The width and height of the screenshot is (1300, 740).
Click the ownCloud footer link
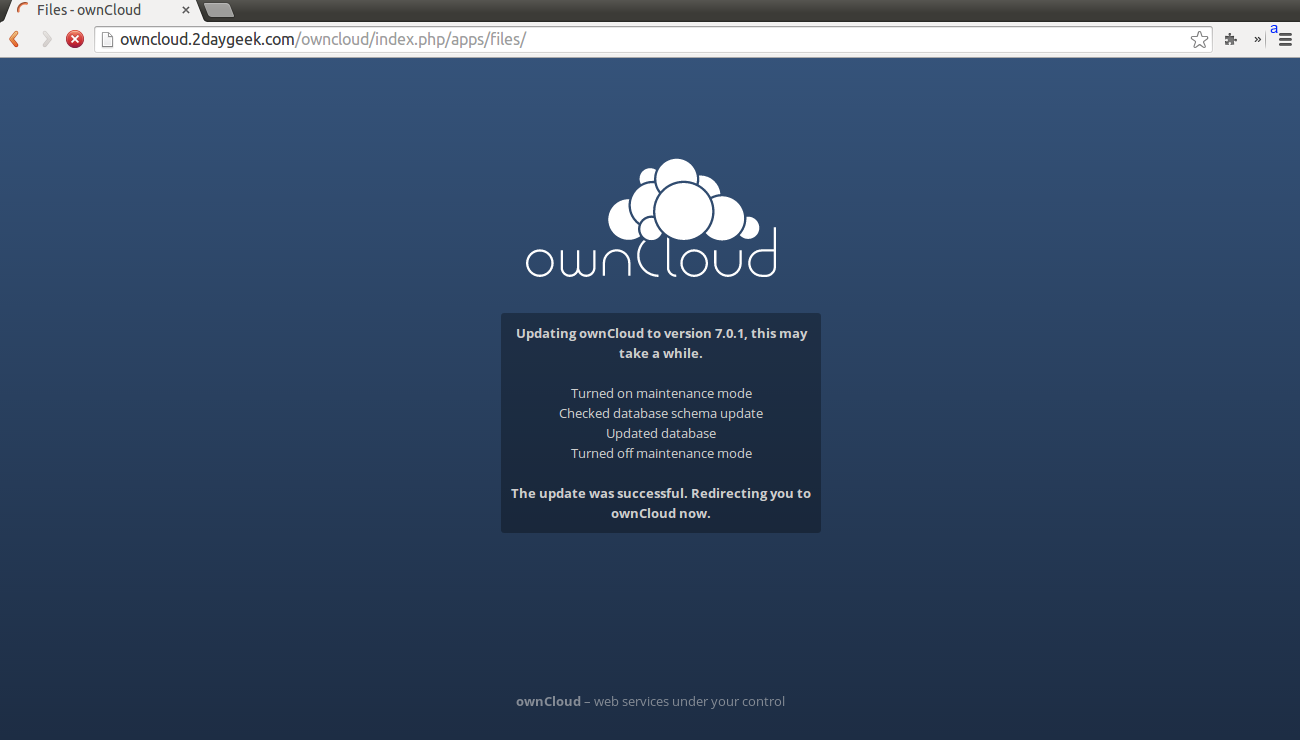[548, 701]
